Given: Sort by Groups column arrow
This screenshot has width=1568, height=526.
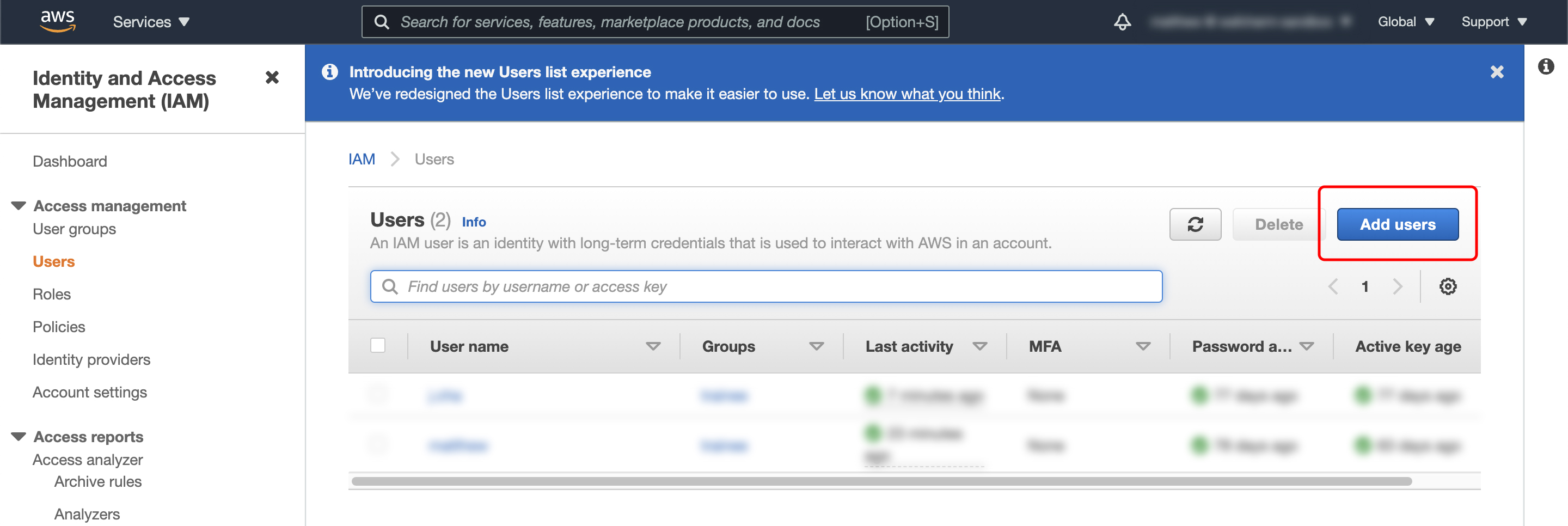Looking at the screenshot, I should click(816, 346).
